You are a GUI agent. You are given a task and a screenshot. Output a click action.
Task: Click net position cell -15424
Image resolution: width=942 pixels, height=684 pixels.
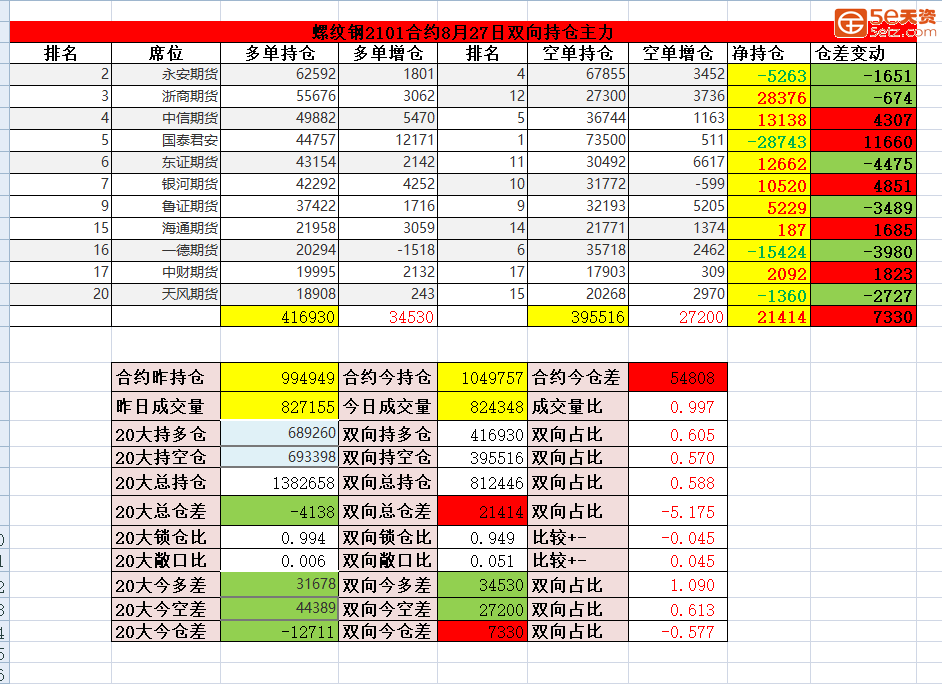coord(769,251)
